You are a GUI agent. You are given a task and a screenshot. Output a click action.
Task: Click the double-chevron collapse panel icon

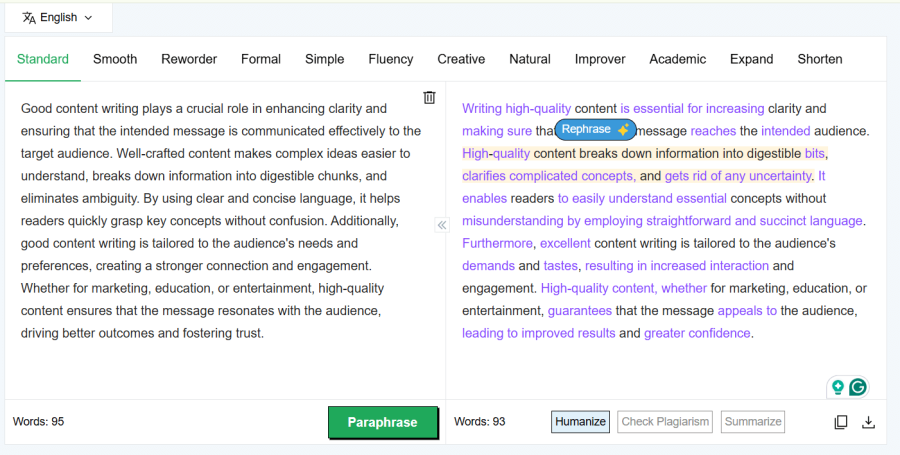442,225
